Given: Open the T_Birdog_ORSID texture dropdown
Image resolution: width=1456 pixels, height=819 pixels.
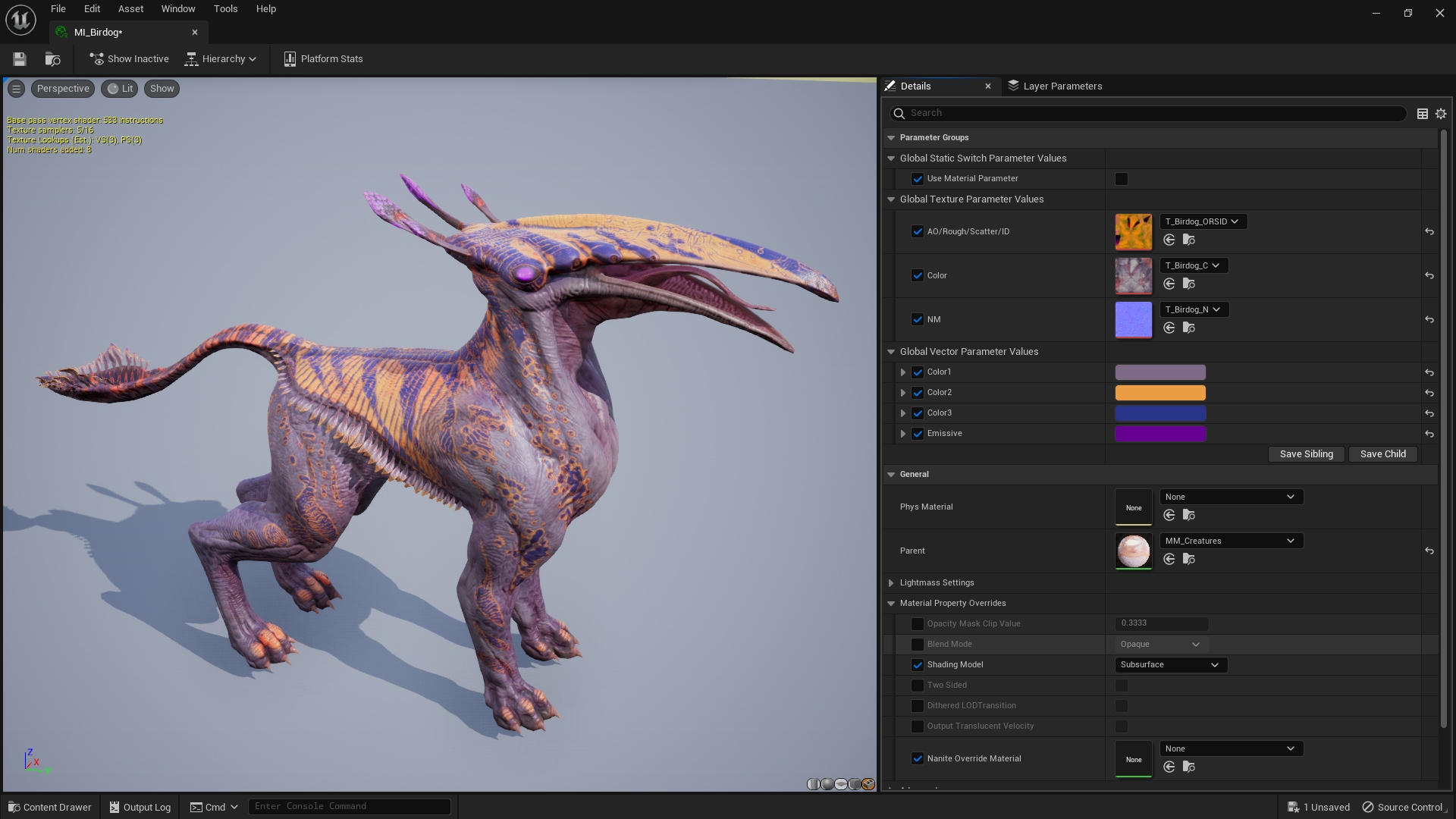Looking at the screenshot, I should (x=1202, y=221).
